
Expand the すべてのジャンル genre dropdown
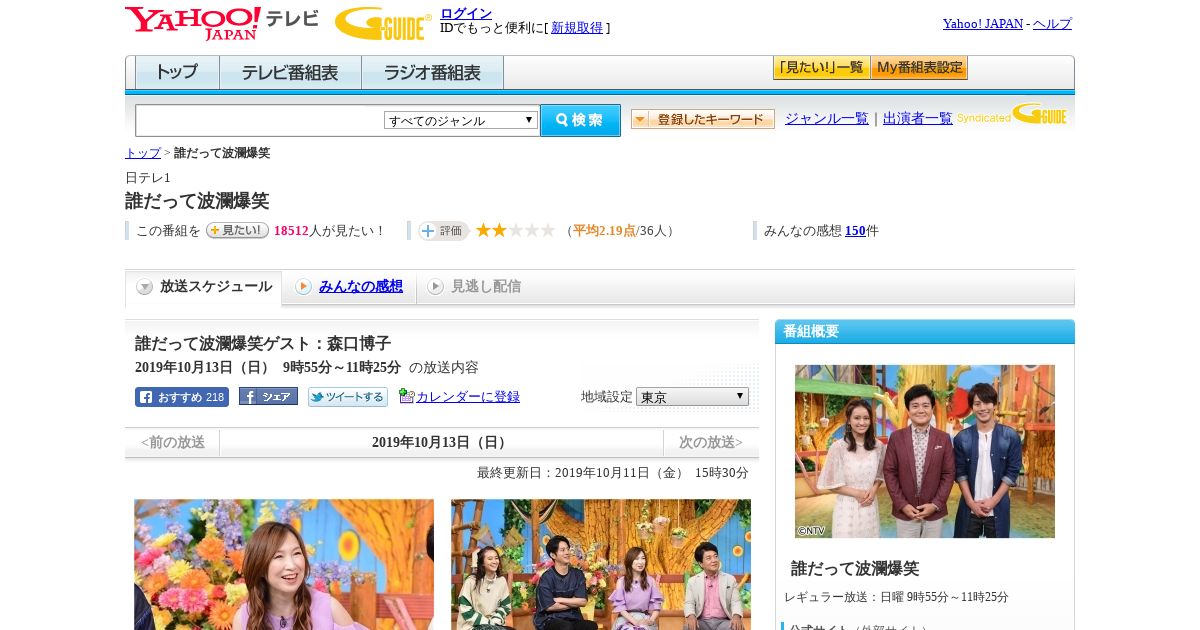click(461, 120)
